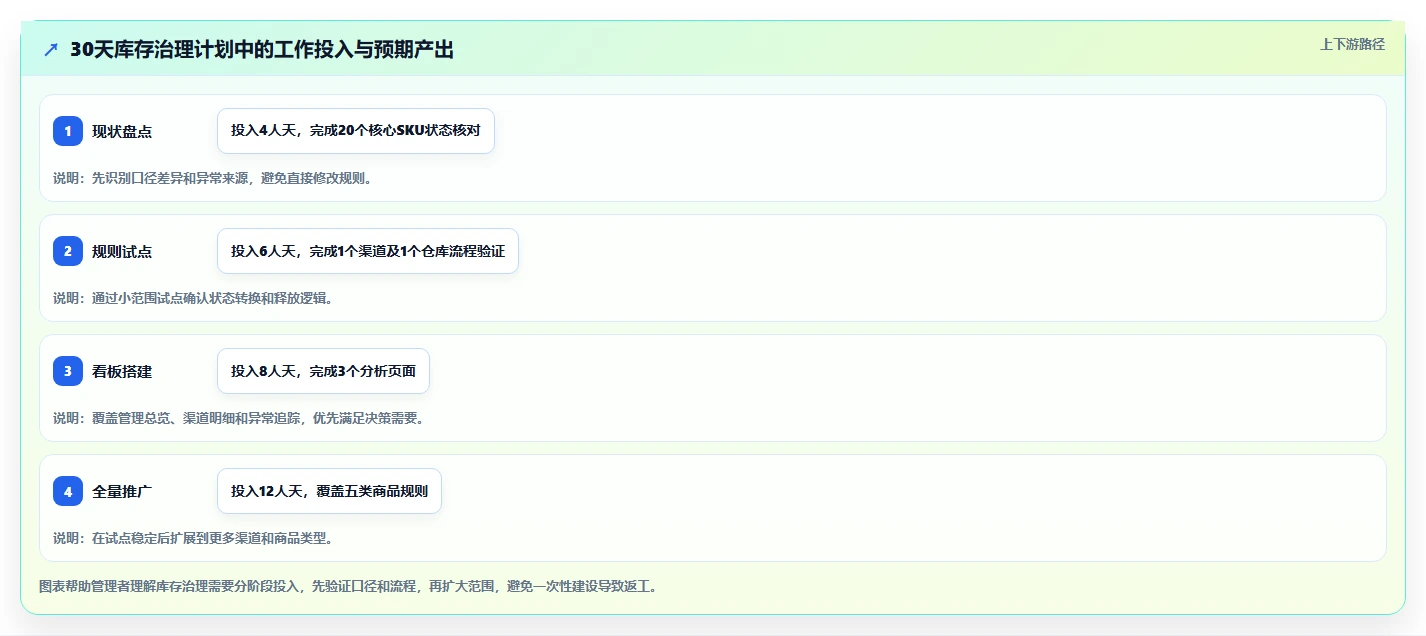Click the title 30天库存治理计划中的工作投入与预期产出
1426x636 pixels.
coord(262,49)
